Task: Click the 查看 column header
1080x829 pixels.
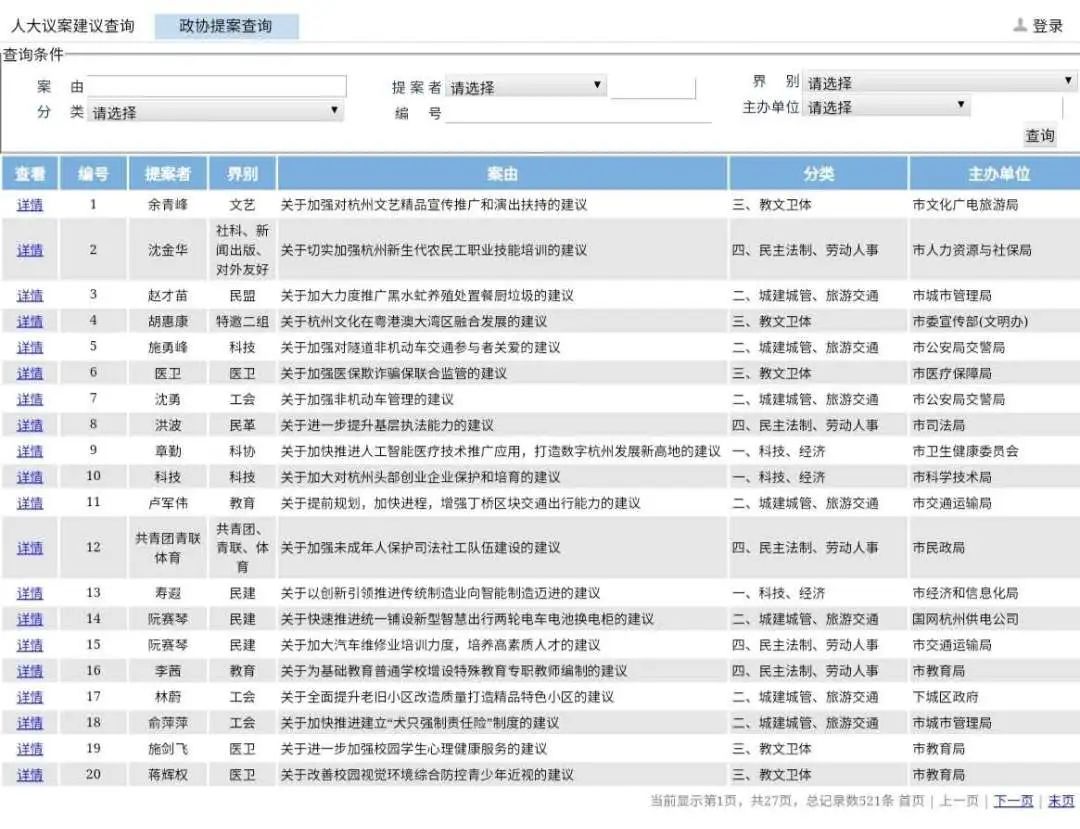Action: pyautogui.click(x=30, y=174)
